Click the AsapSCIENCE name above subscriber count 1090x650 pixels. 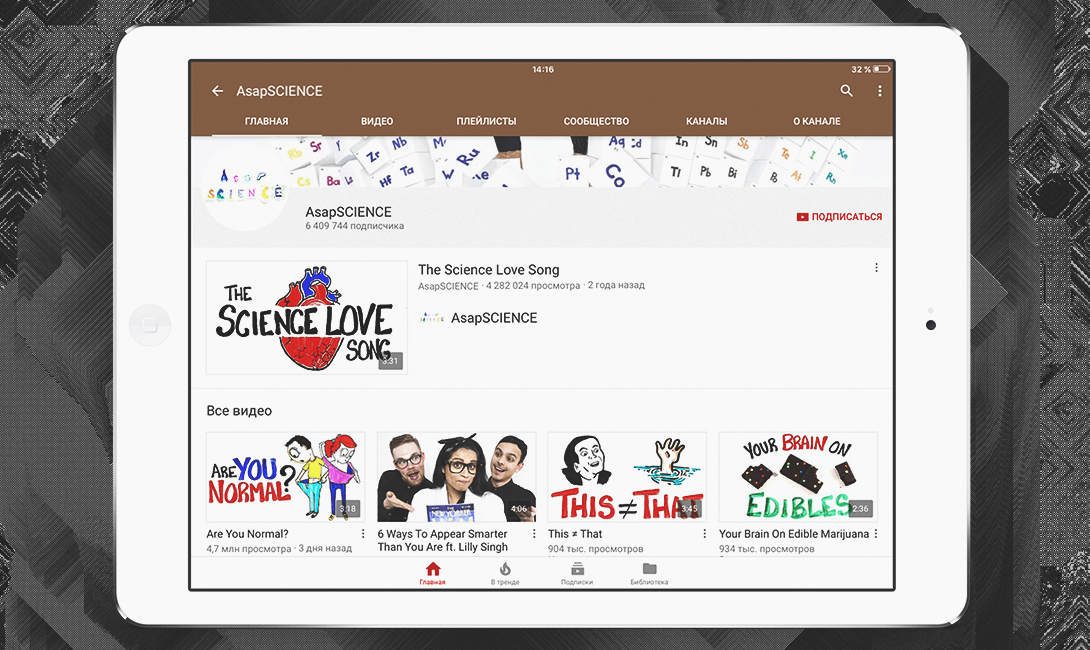(x=348, y=212)
